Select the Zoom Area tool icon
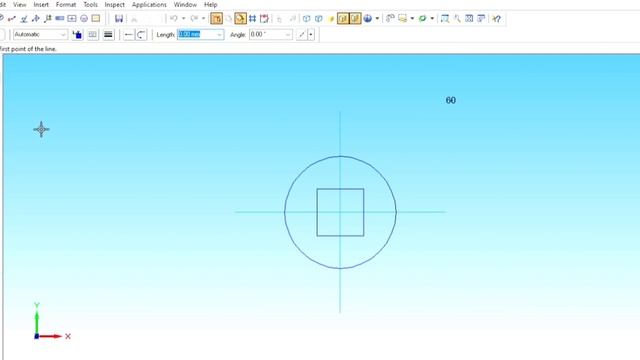640x360 pixels. point(445,19)
